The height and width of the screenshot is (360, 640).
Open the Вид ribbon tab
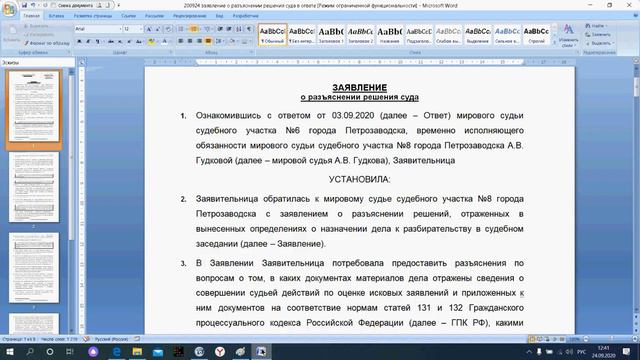click(x=220, y=16)
